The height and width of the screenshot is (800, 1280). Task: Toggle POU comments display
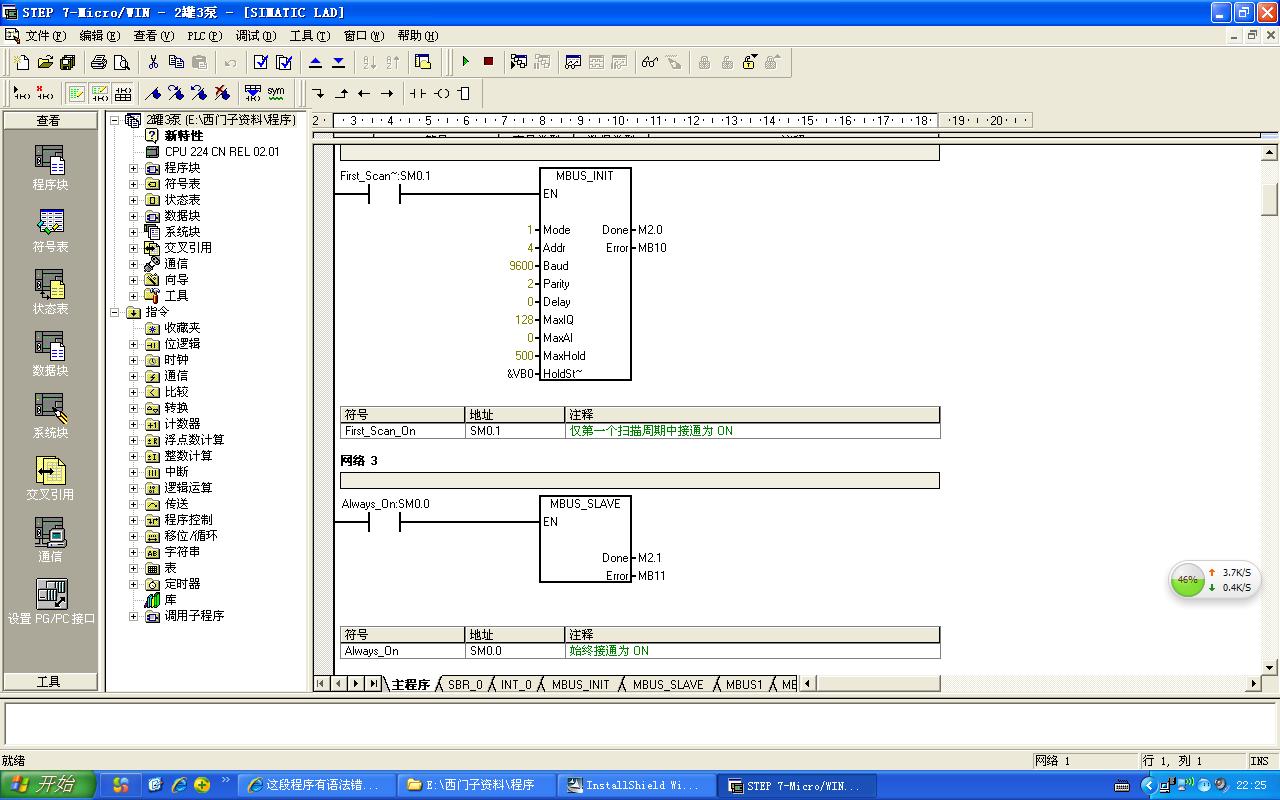(x=77, y=93)
